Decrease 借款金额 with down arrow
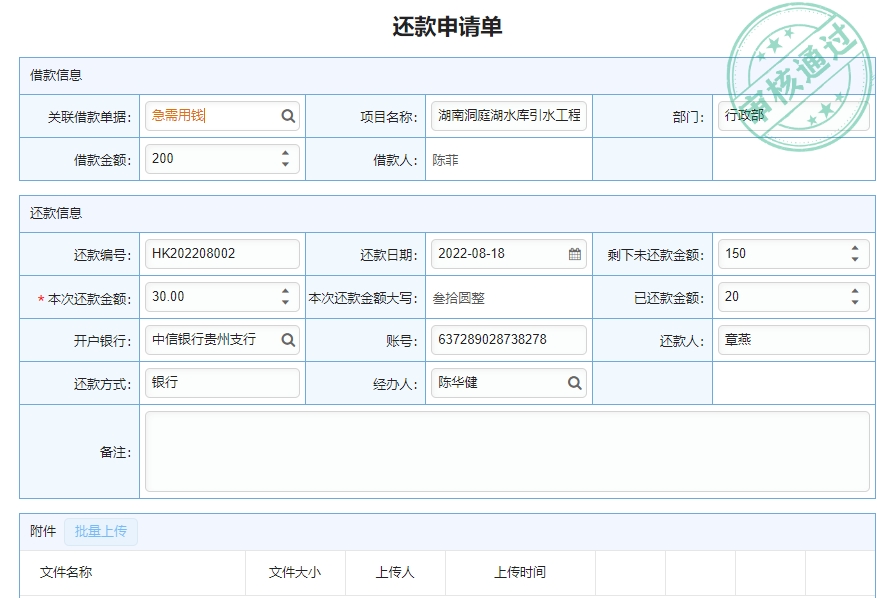Screen dimensions: 877x598 pyautogui.click(x=285, y=164)
